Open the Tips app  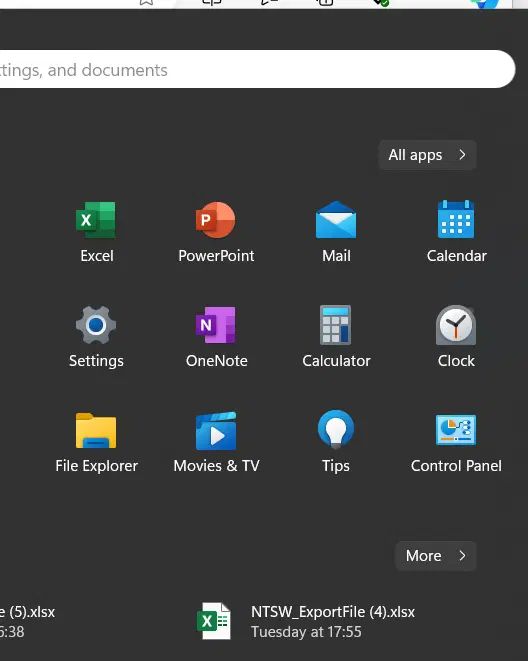click(336, 443)
